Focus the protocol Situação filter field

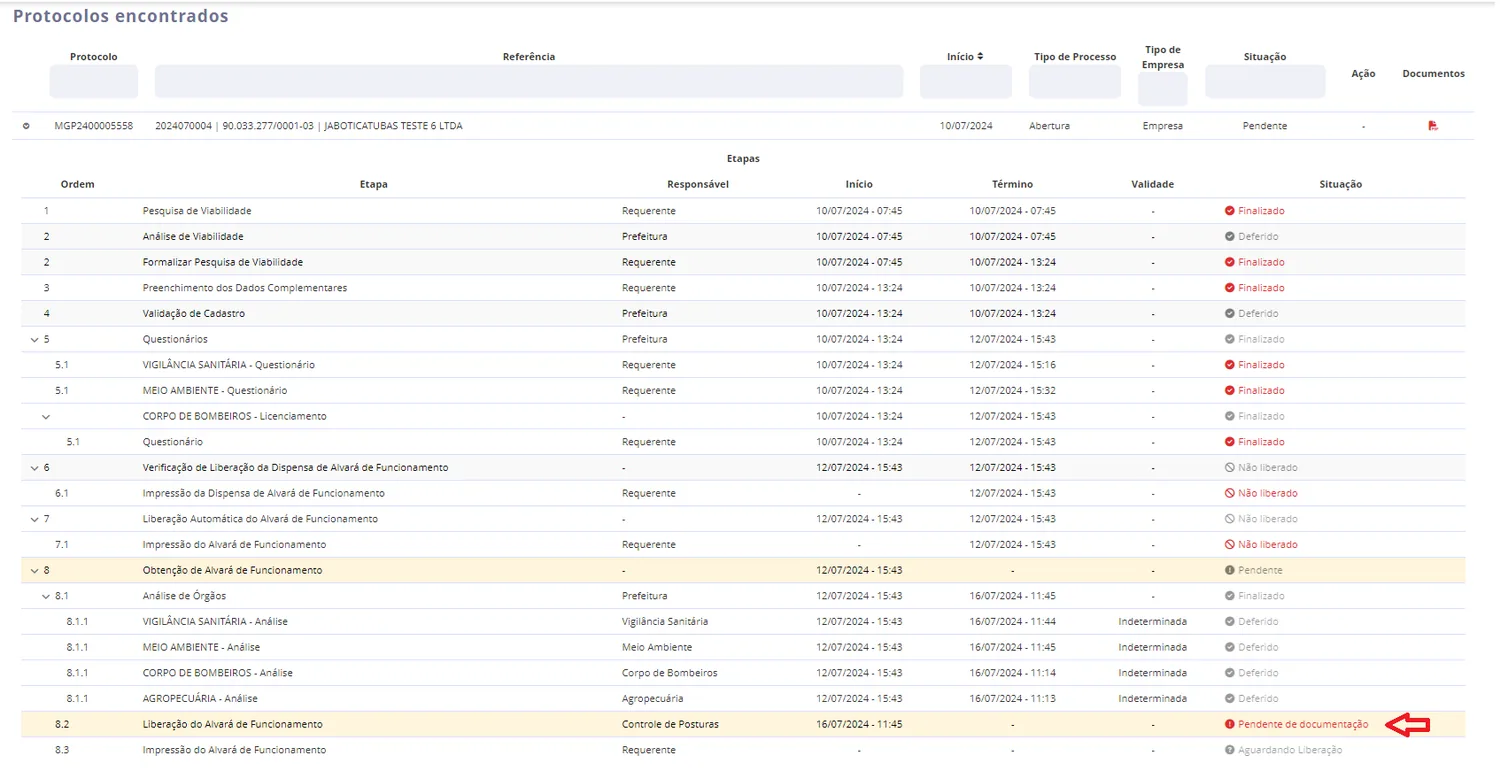[1265, 82]
